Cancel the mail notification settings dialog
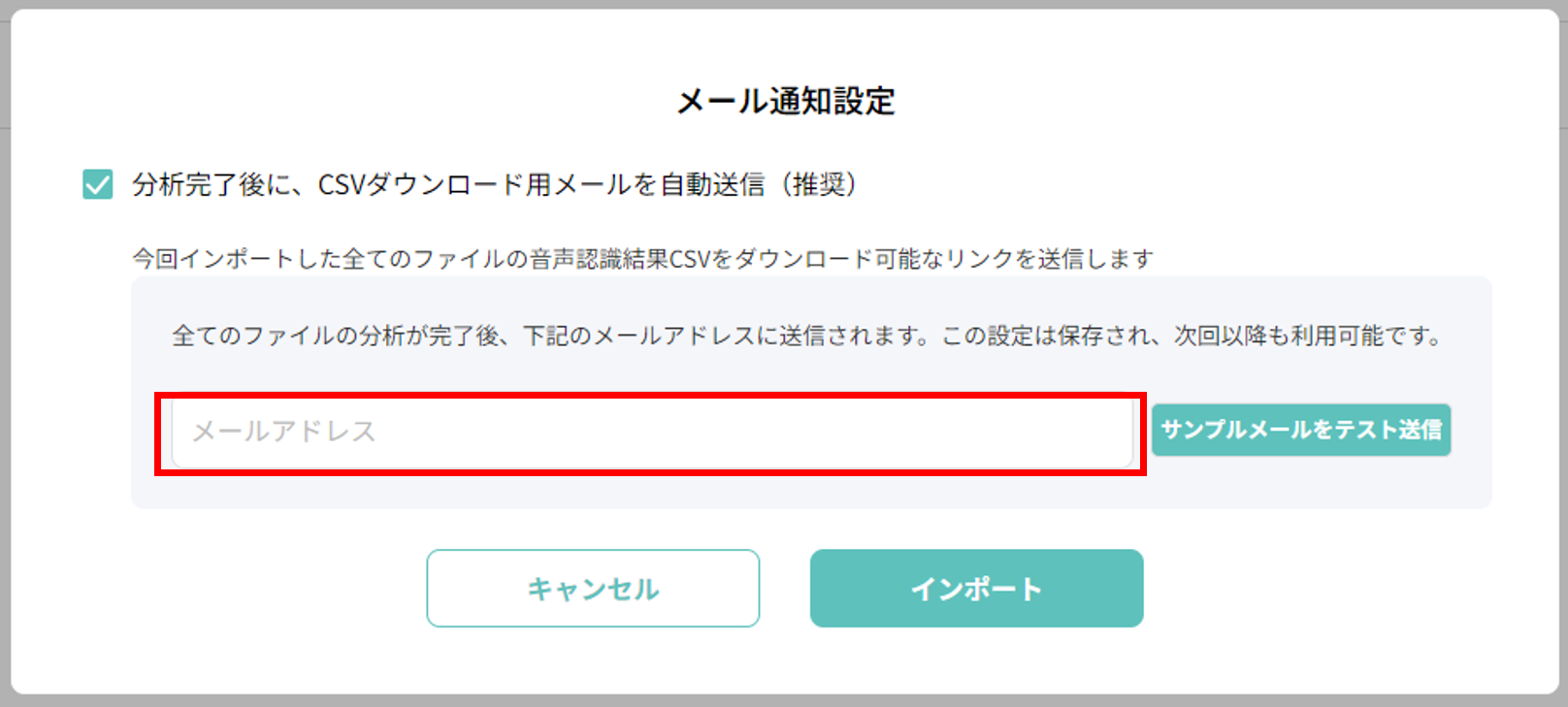 coord(592,587)
